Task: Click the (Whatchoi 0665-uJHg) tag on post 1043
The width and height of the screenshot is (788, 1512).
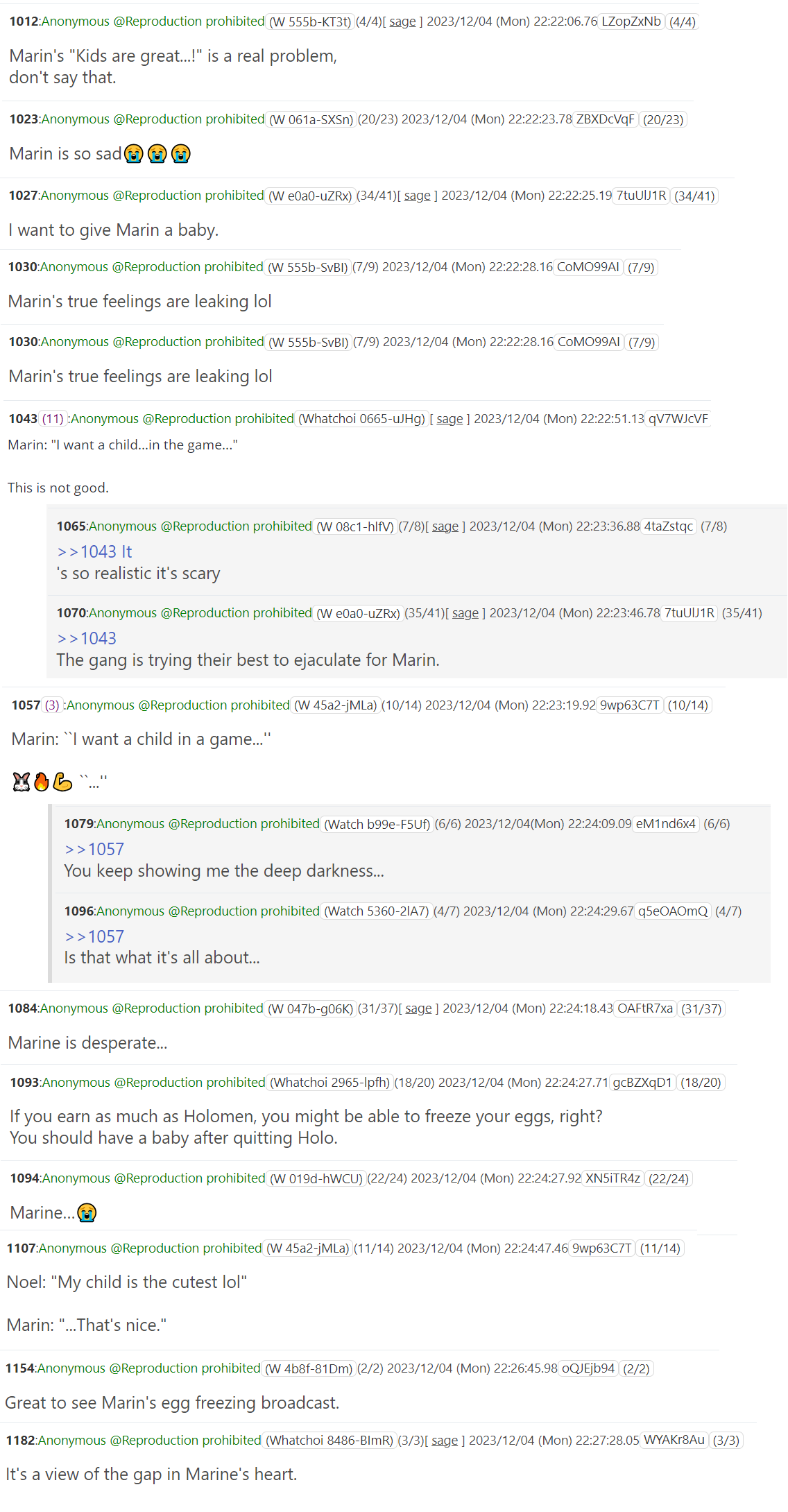Action: pos(361,419)
